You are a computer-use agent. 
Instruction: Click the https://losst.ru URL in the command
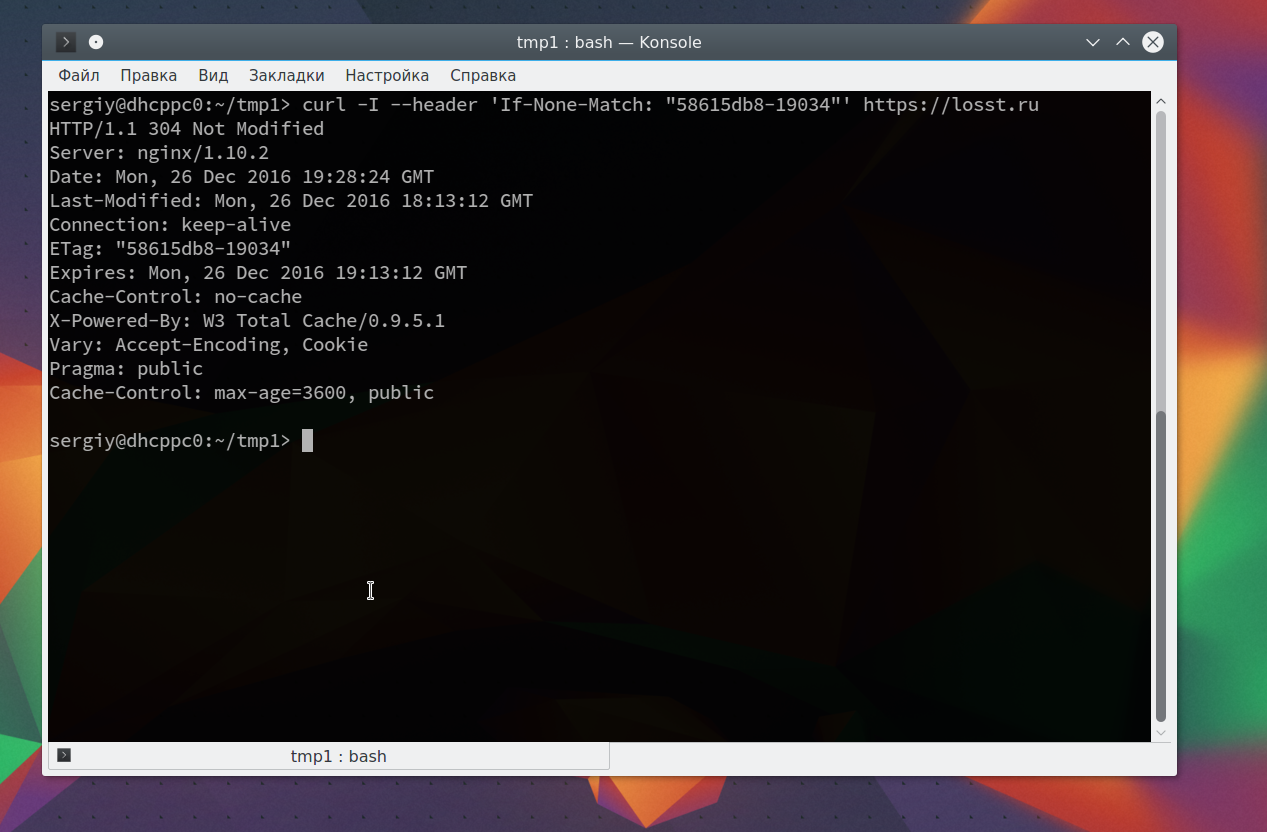(951, 105)
